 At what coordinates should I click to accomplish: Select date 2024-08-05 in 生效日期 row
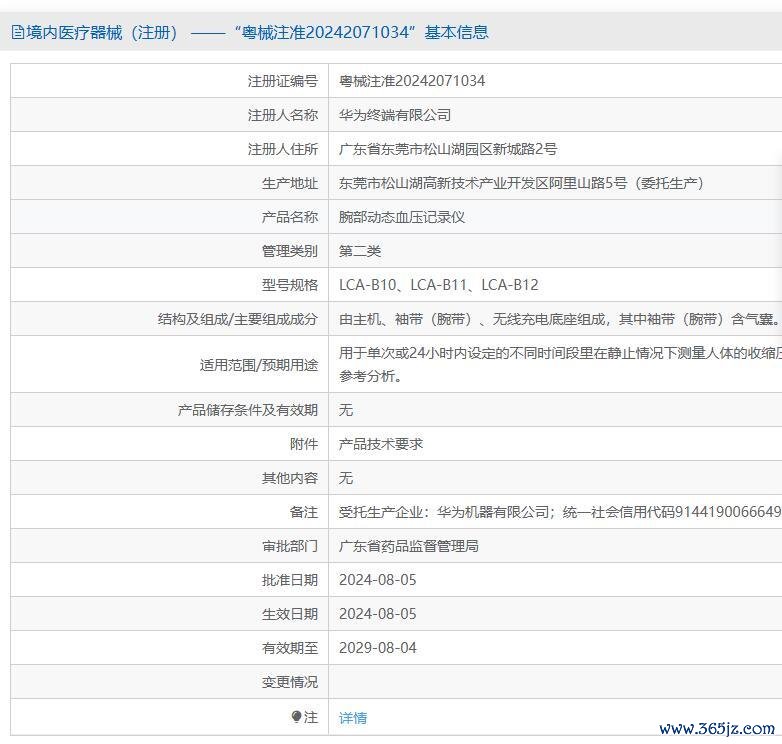[x=378, y=614]
